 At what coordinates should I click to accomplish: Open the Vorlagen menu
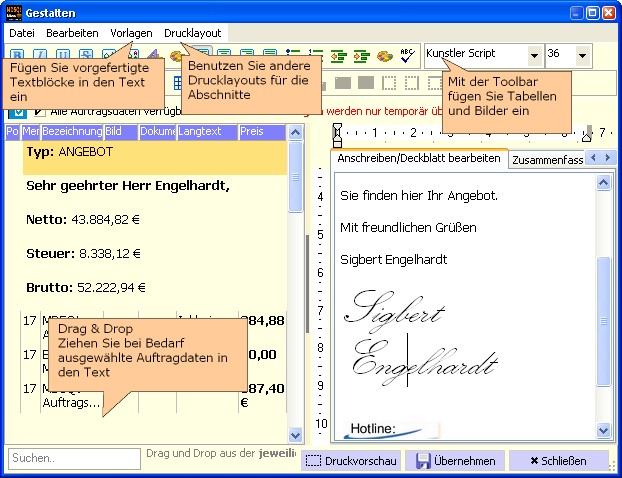[x=132, y=33]
